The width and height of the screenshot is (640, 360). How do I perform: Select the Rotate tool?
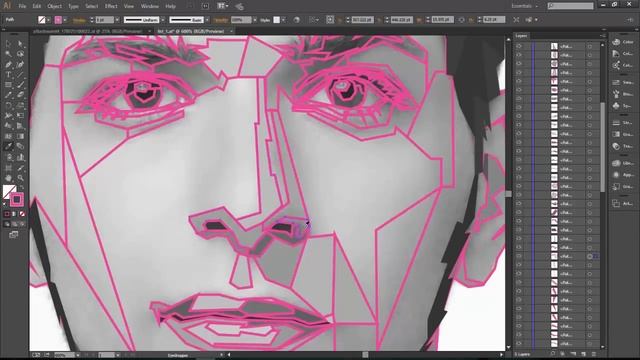8,105
